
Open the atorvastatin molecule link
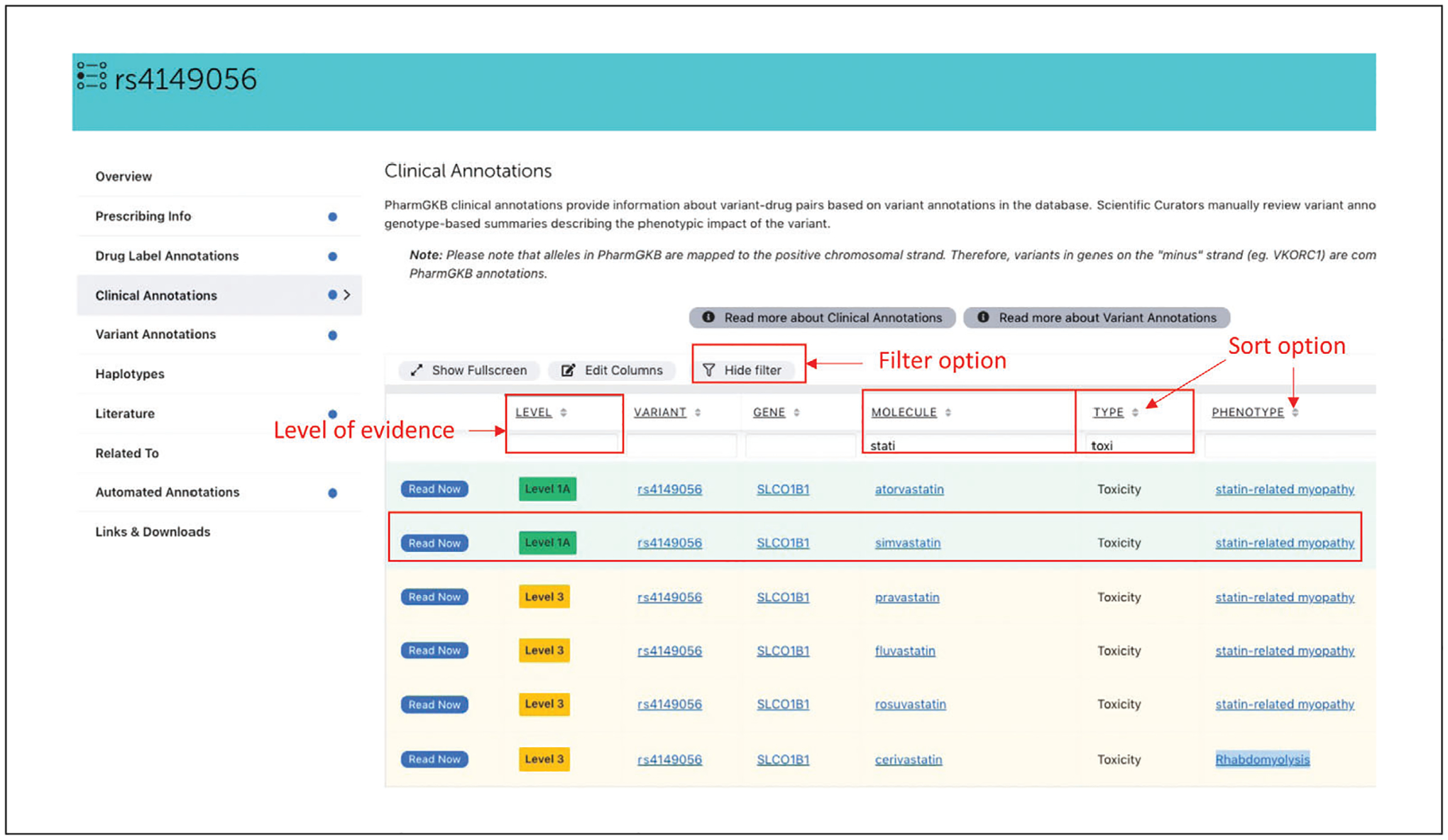[x=909, y=490]
